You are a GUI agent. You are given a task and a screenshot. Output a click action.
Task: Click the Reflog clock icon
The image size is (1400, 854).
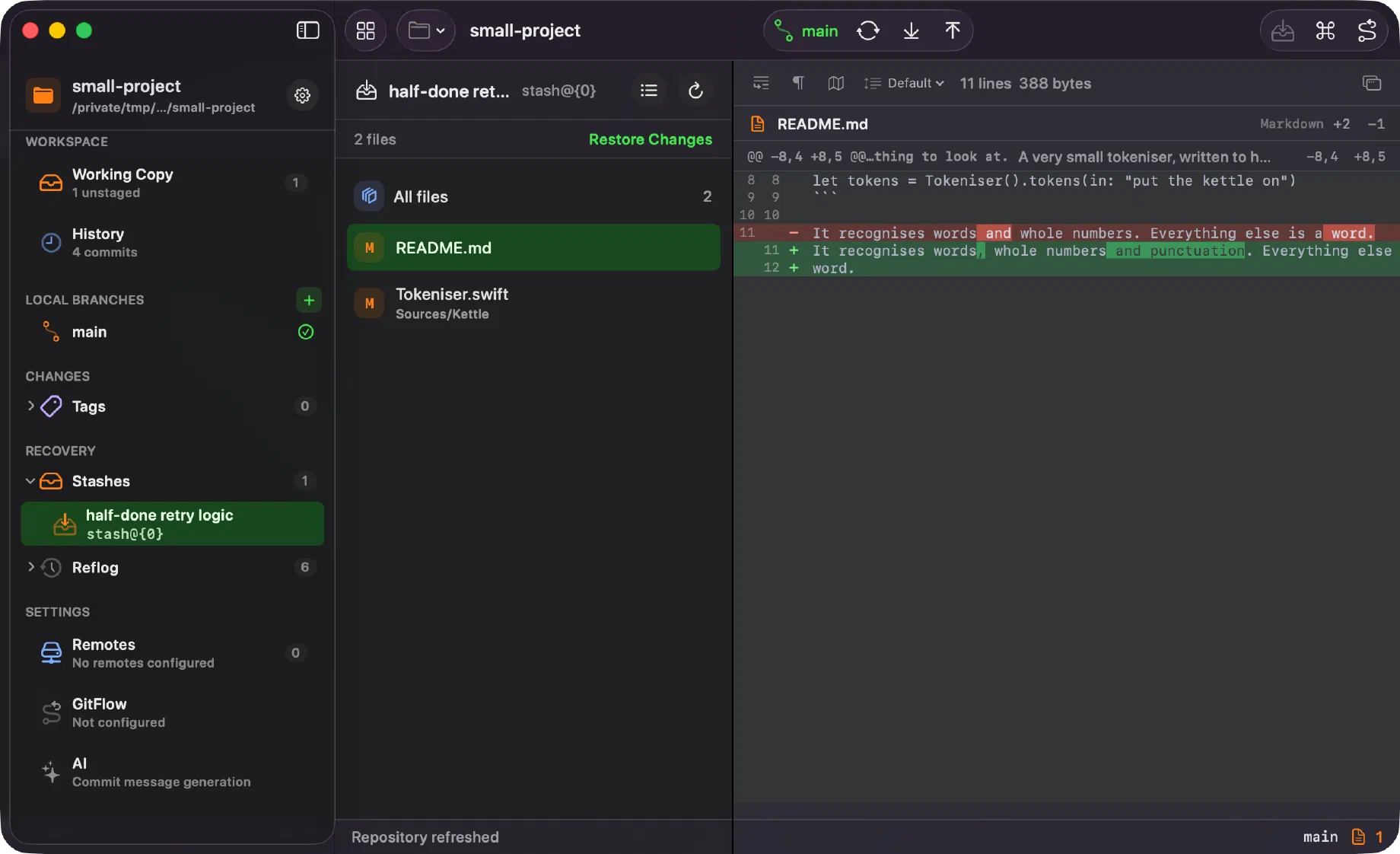coord(51,567)
